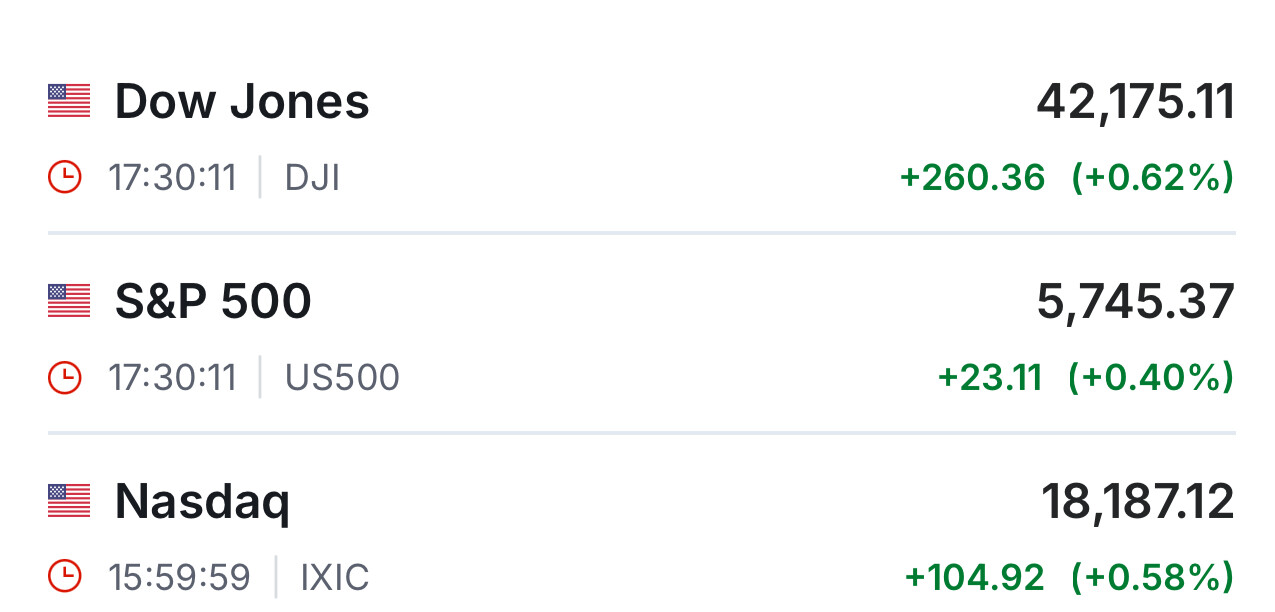Click the Dow Jones price 42,175.11

1135,102
